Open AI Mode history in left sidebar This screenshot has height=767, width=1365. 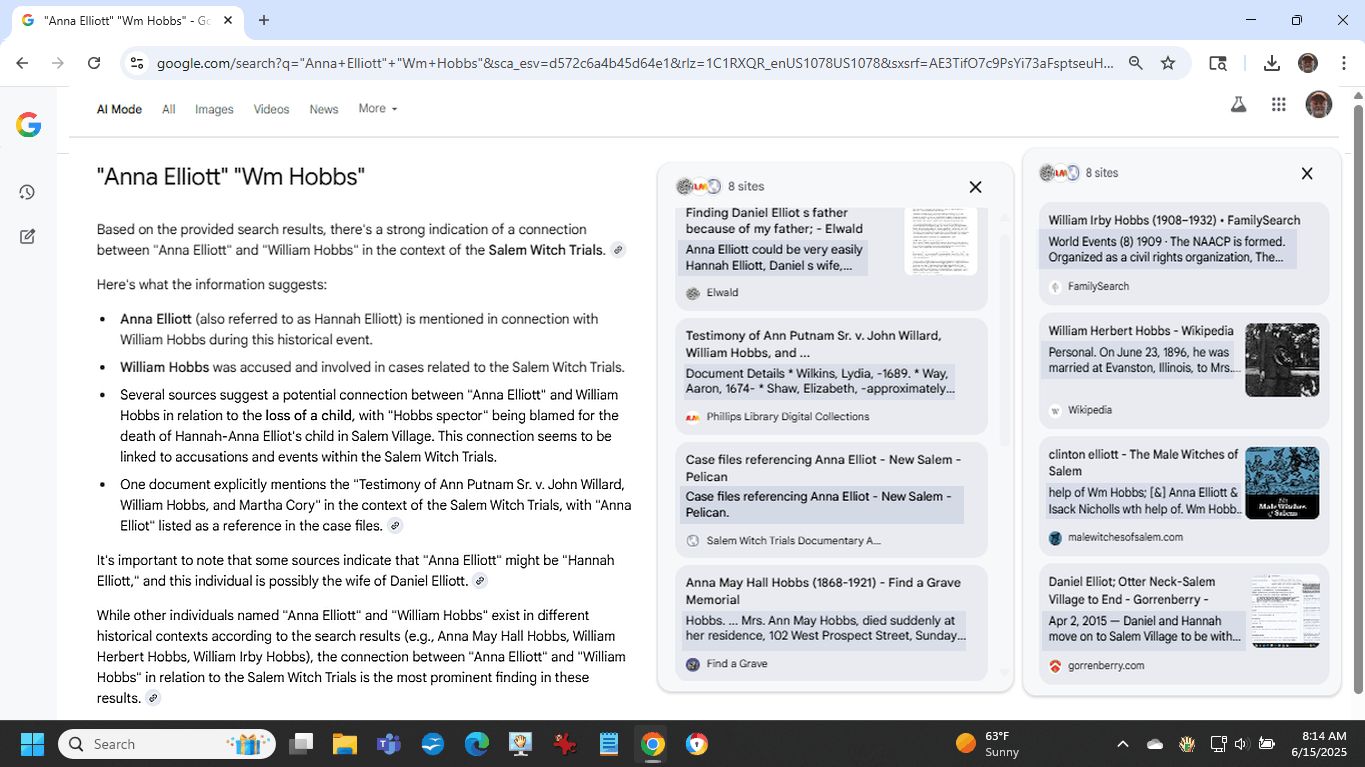point(27,192)
